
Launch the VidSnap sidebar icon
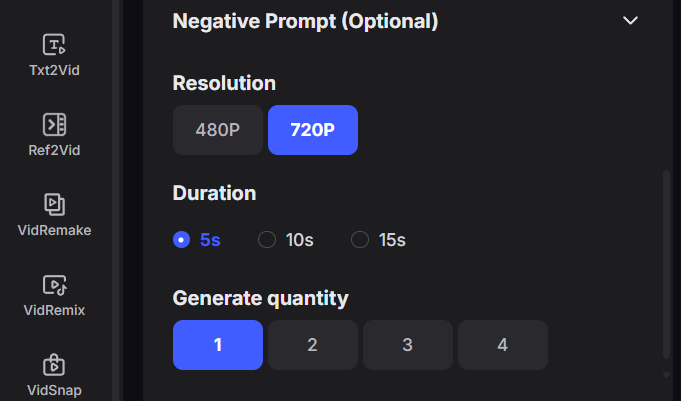54,364
